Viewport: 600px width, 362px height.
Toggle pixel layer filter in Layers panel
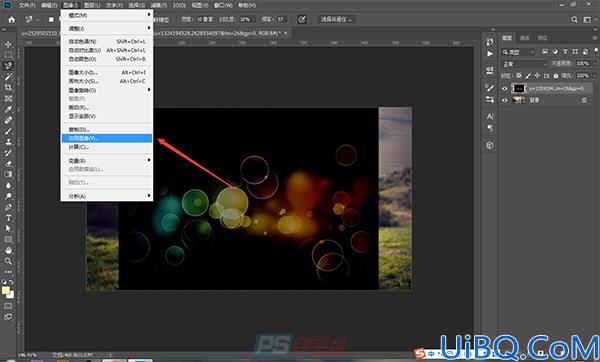(x=545, y=52)
